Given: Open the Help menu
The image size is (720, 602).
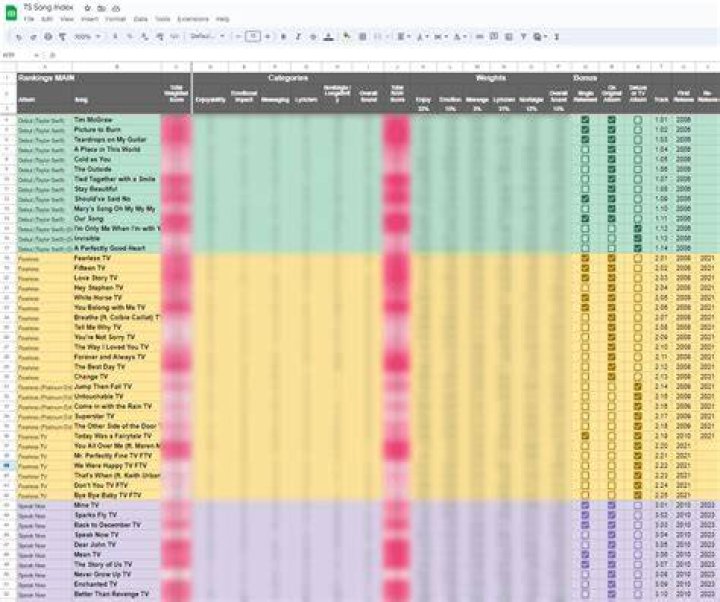Looking at the screenshot, I should click(222, 19).
